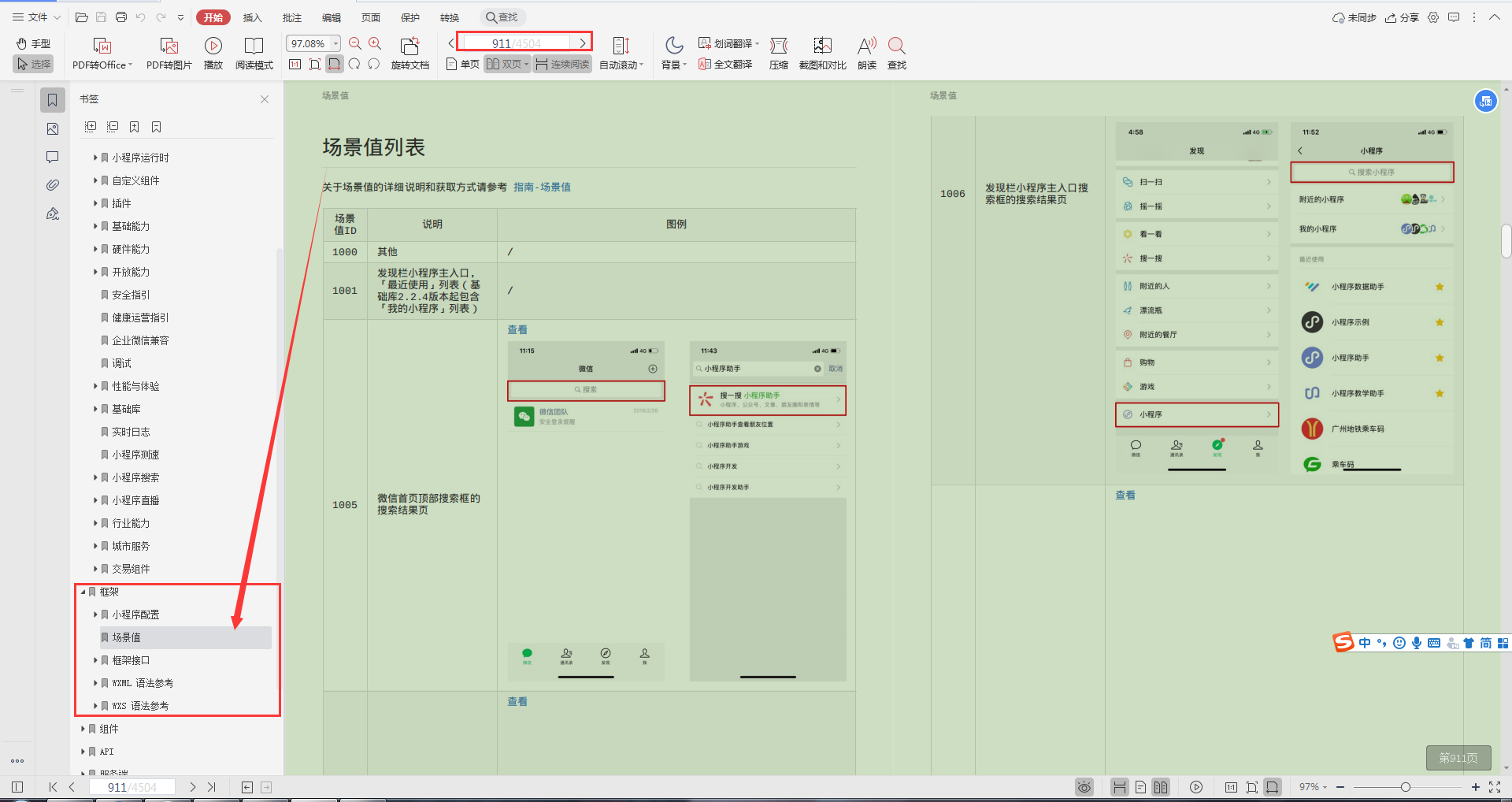Click the 分享 share button
Screen dimensions: 1512x802
tap(1402, 17)
